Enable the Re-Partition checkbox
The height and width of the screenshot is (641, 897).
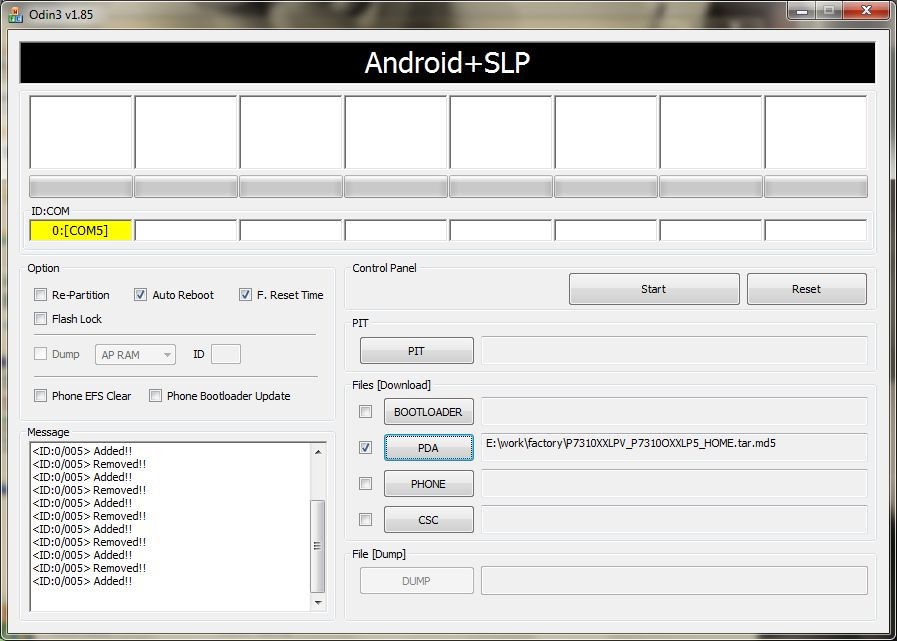click(41, 295)
